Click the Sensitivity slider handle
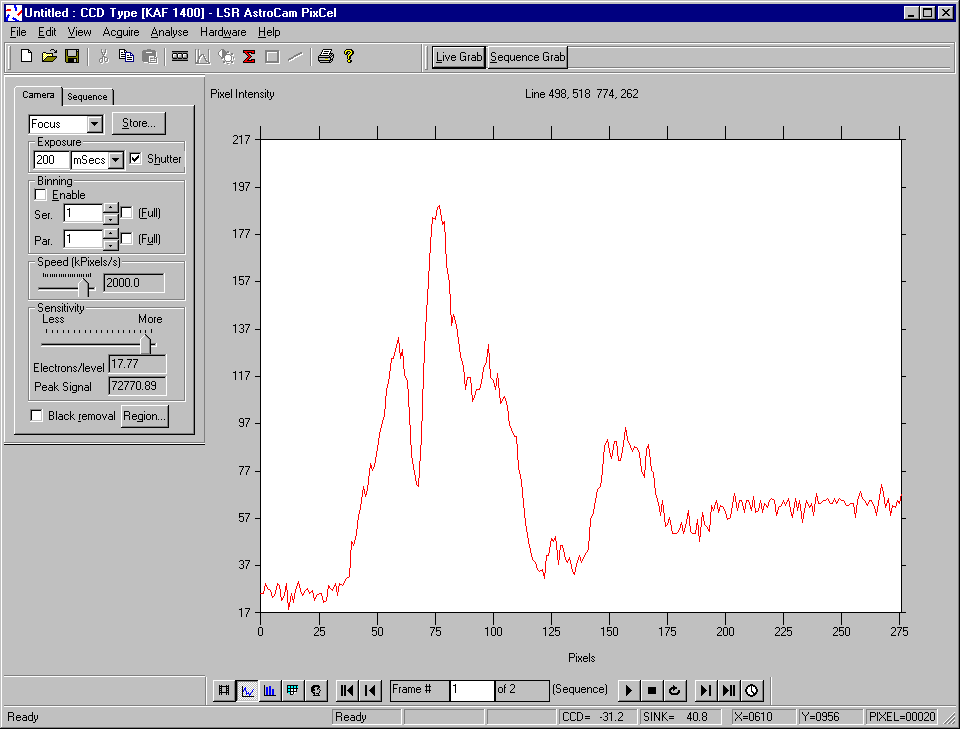This screenshot has width=960, height=729. pyautogui.click(x=146, y=343)
